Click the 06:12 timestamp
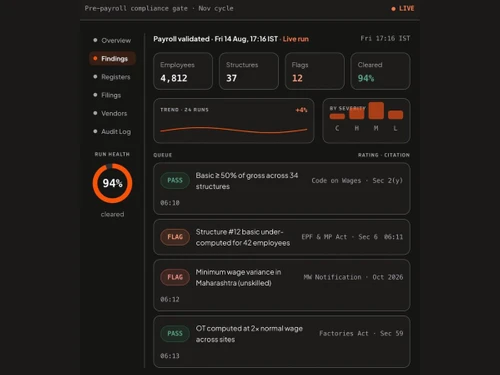The height and width of the screenshot is (375, 500). click(170, 300)
